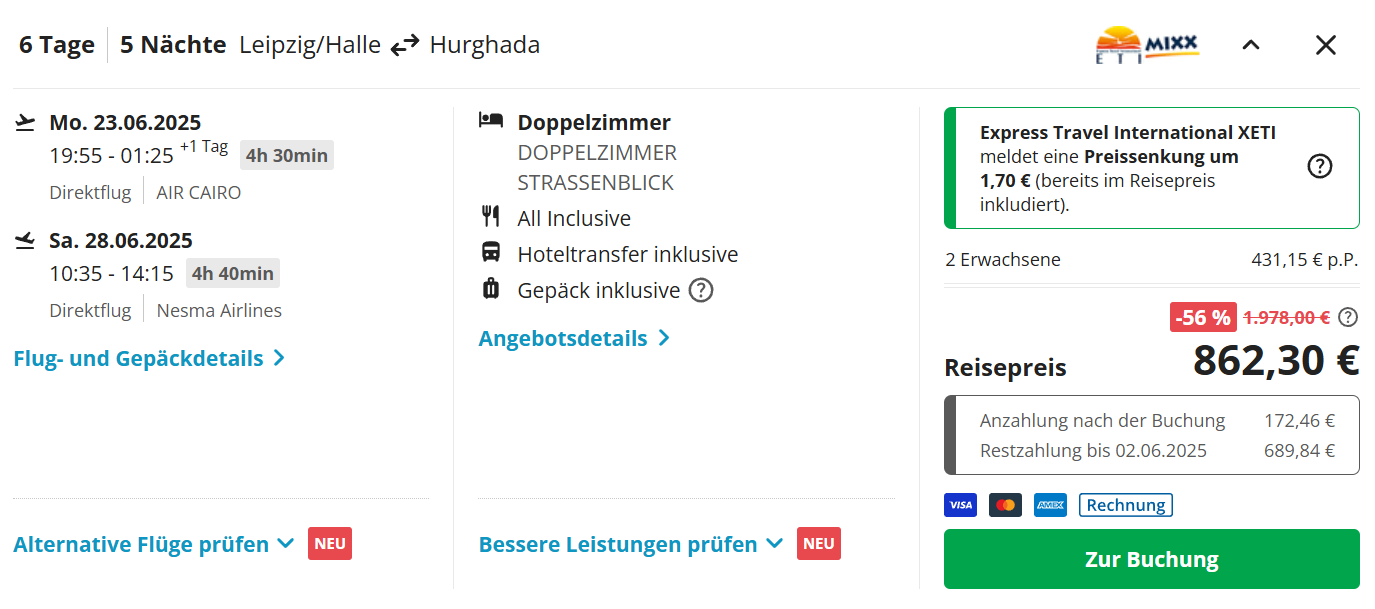Screen dimensions: 1375x609
Task: Collapse the offer with the up chevron
Action: click(x=1251, y=45)
